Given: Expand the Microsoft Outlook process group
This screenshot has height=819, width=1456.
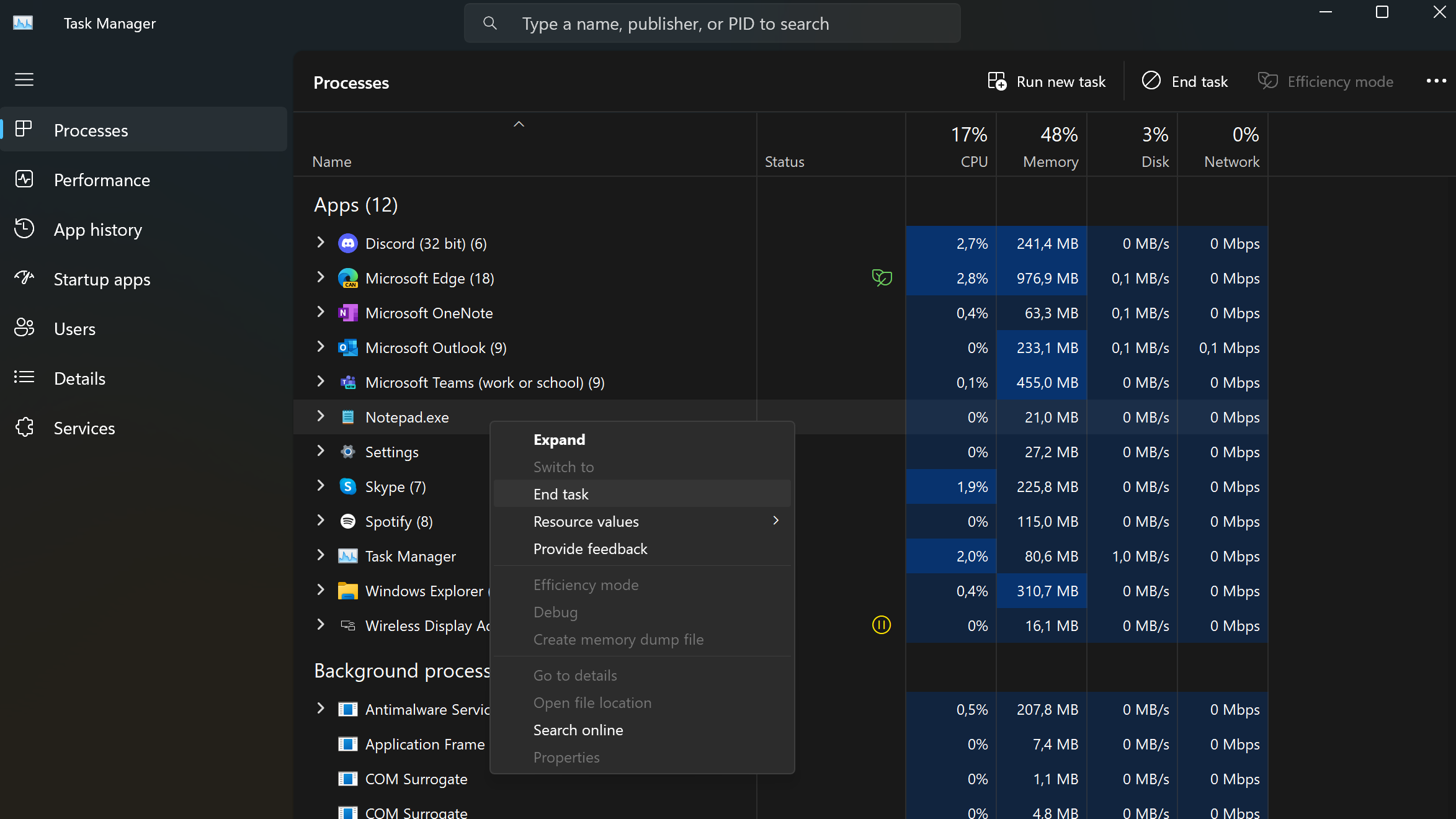Looking at the screenshot, I should (321, 347).
